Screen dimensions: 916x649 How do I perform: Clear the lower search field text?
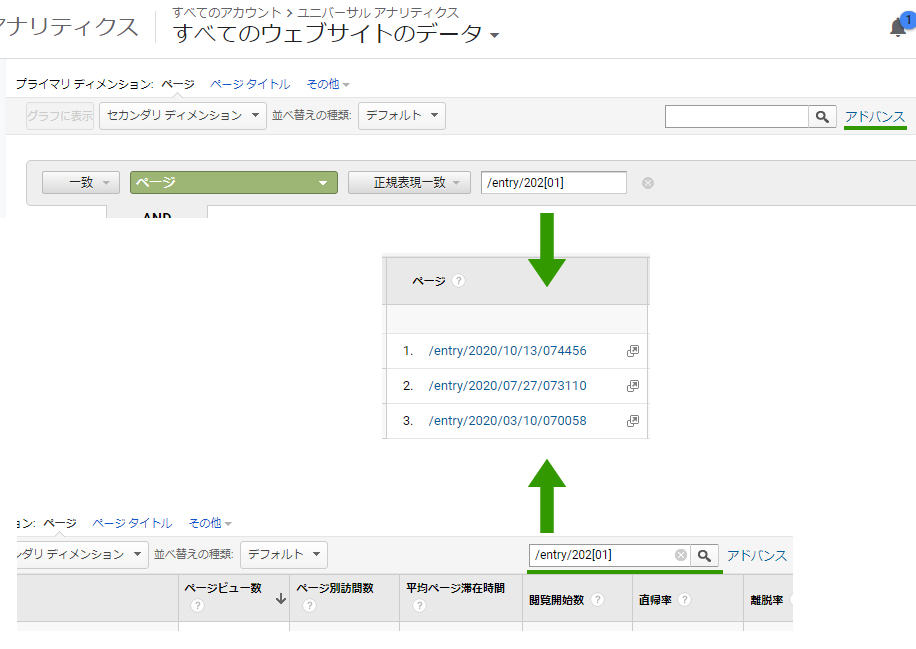point(681,555)
